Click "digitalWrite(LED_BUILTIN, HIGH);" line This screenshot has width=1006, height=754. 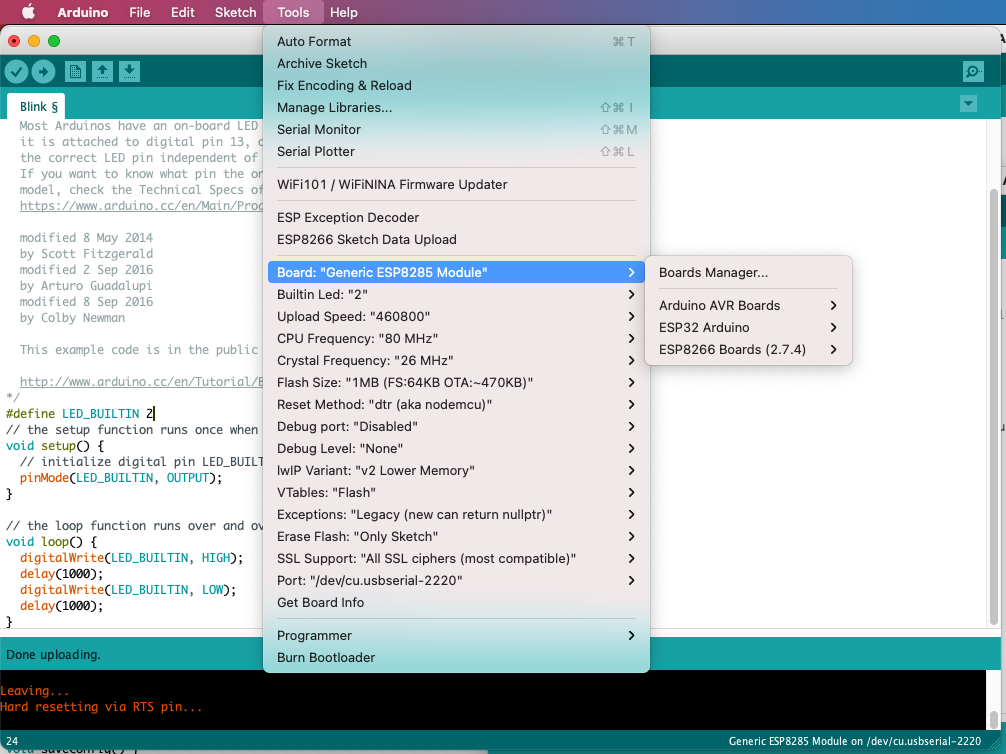(x=132, y=558)
